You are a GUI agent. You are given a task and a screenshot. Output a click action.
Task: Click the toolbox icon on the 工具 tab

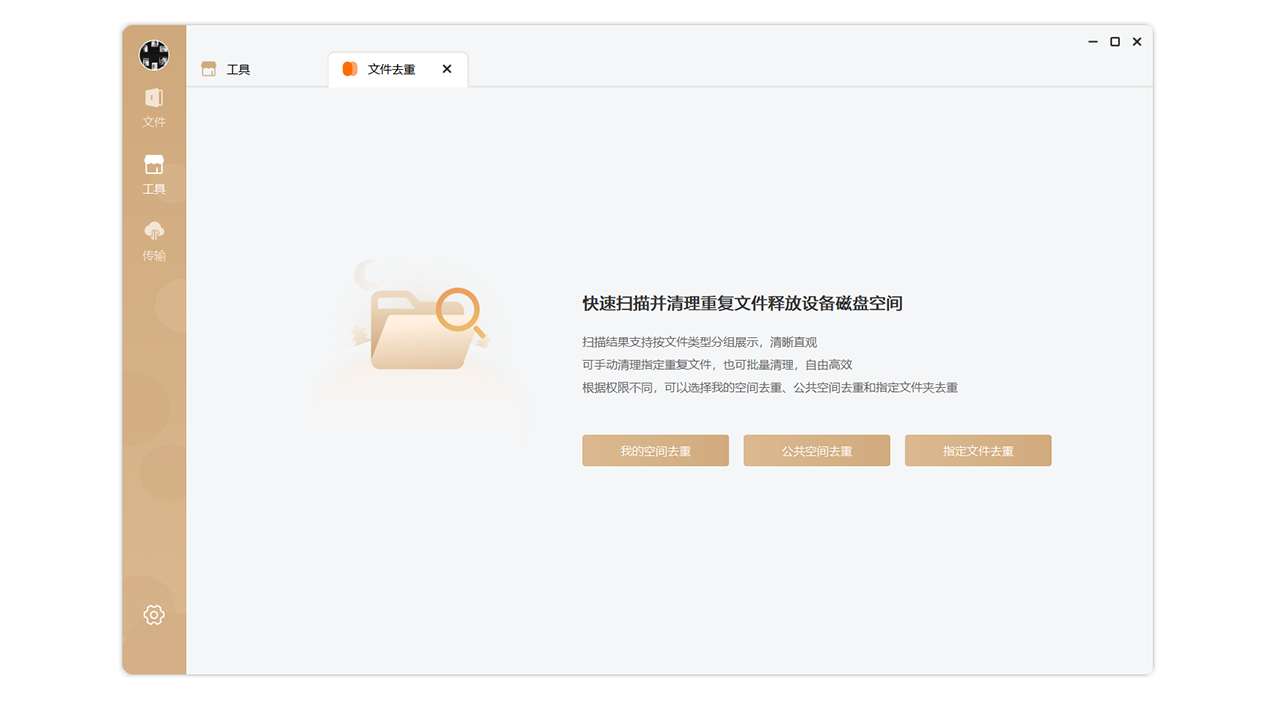209,68
